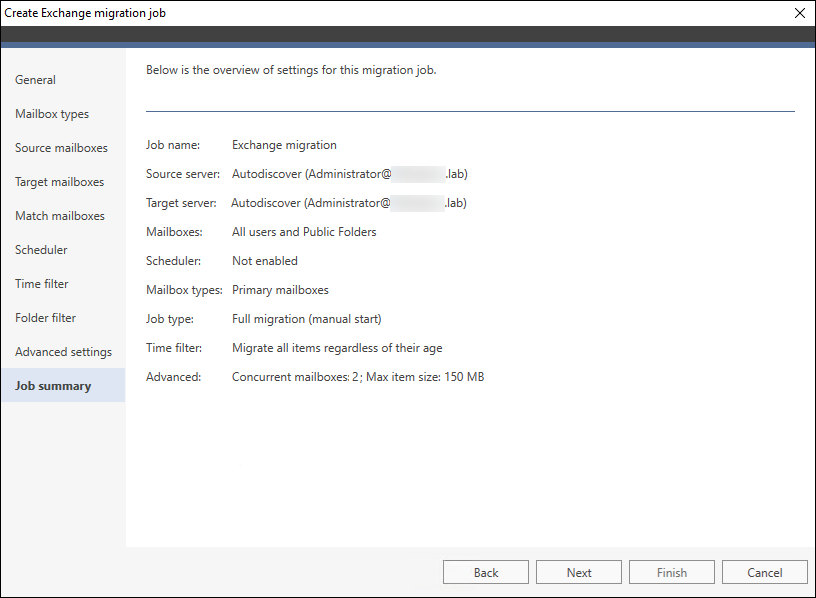Viewport: 816px width, 598px height.
Task: Click the 'Mailbox types:' summary label
Action: (184, 290)
